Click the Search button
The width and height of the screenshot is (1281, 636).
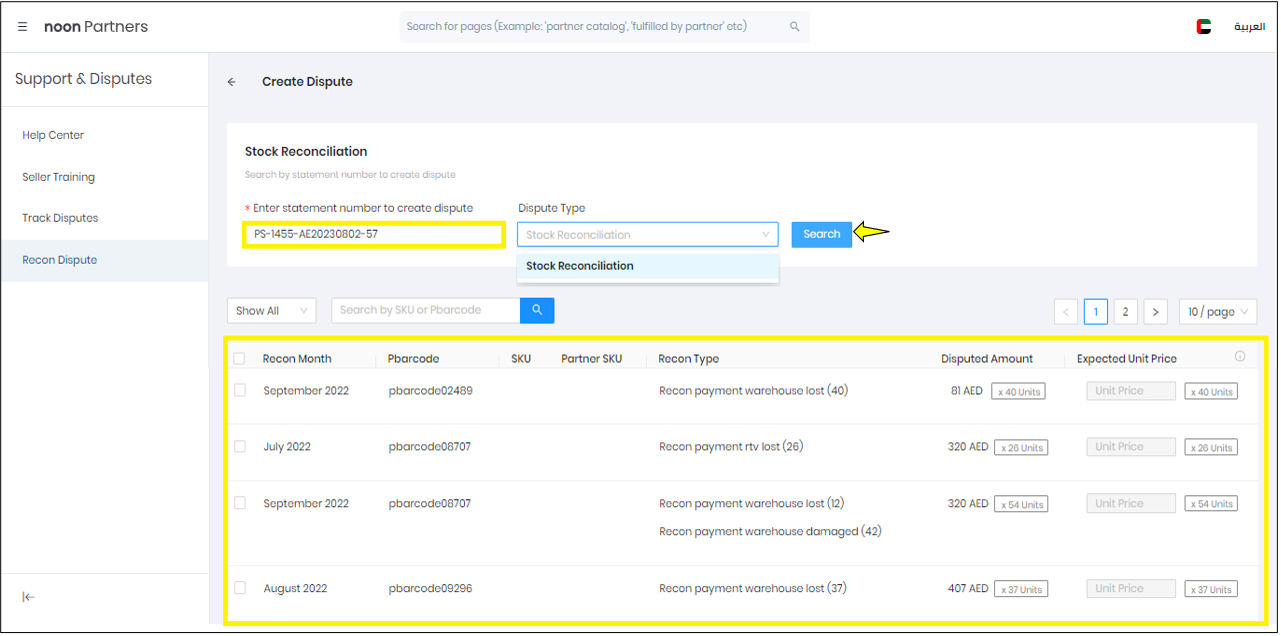(x=821, y=234)
